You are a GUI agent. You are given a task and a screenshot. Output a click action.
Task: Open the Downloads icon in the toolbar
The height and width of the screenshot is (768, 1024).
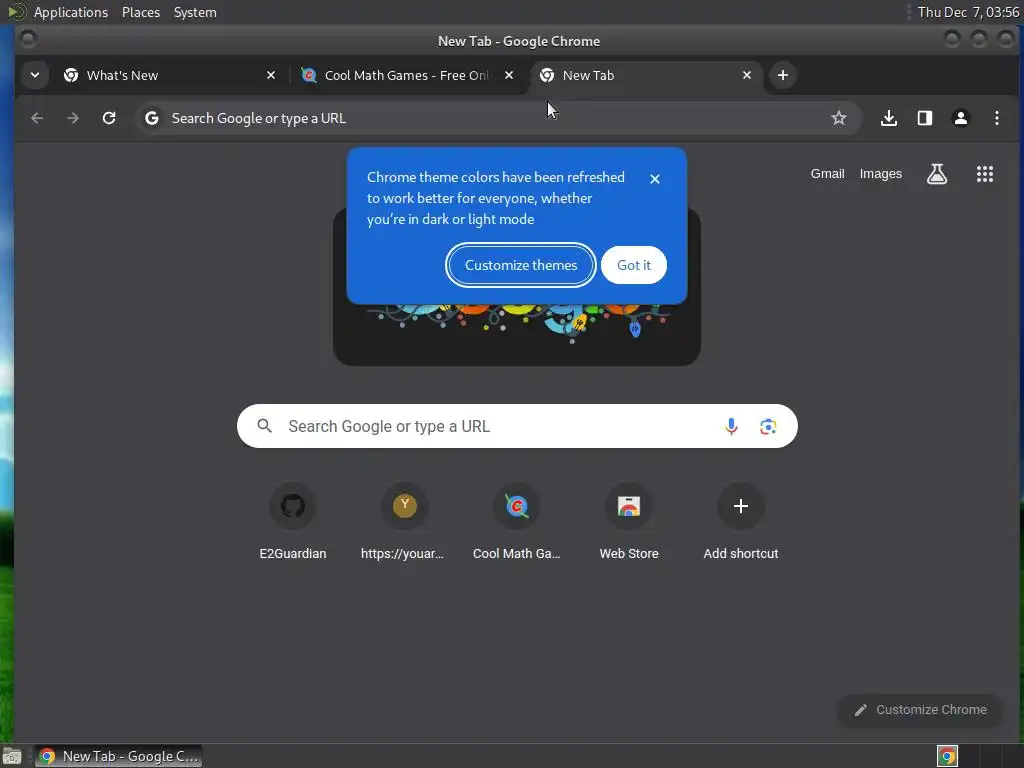889,118
